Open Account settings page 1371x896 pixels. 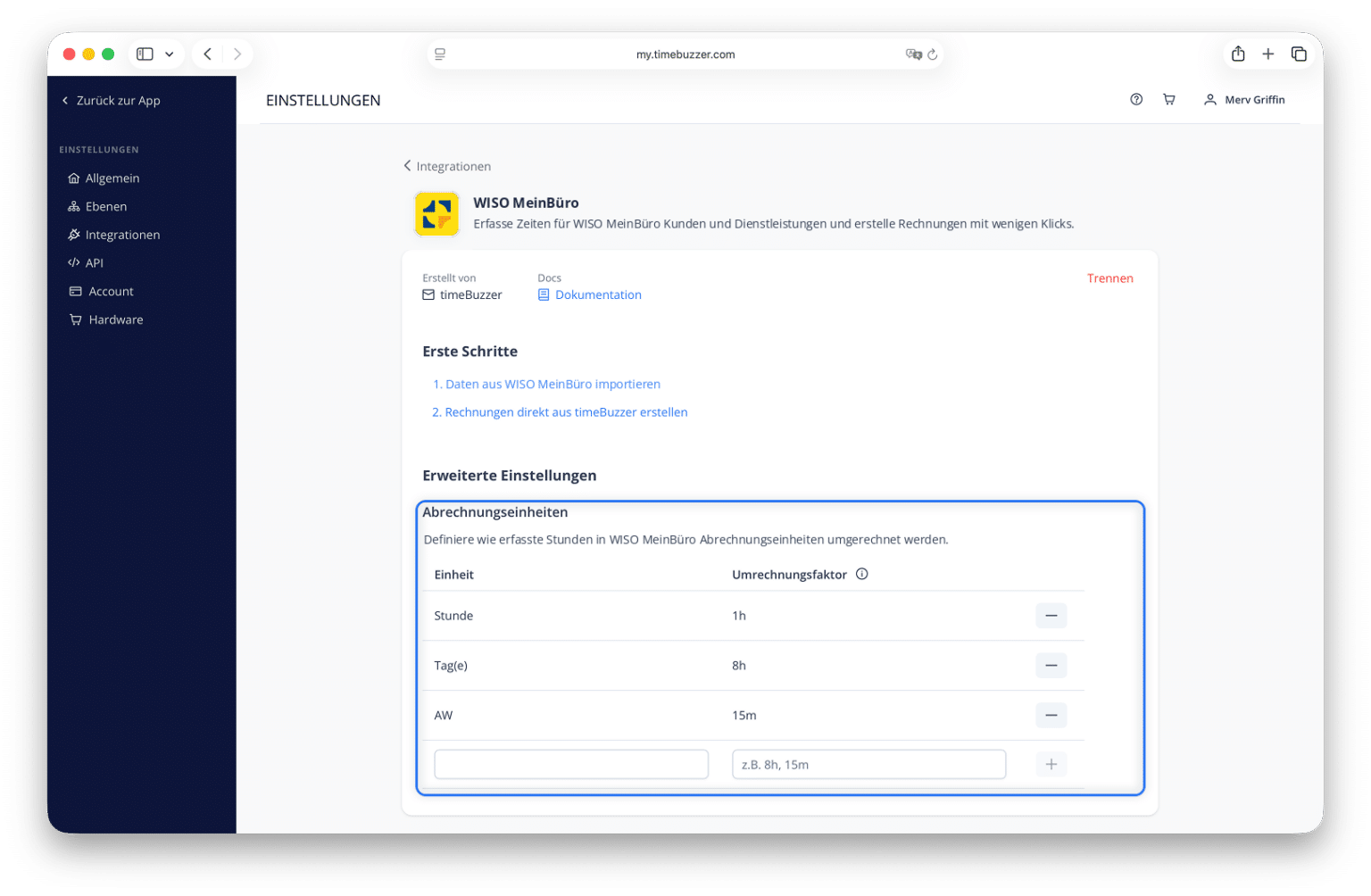pos(102,292)
